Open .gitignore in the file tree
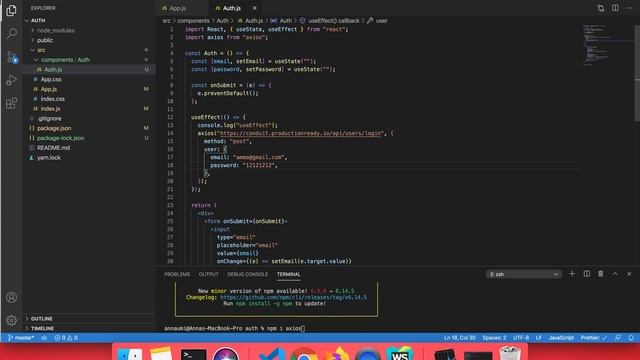 (x=49, y=119)
